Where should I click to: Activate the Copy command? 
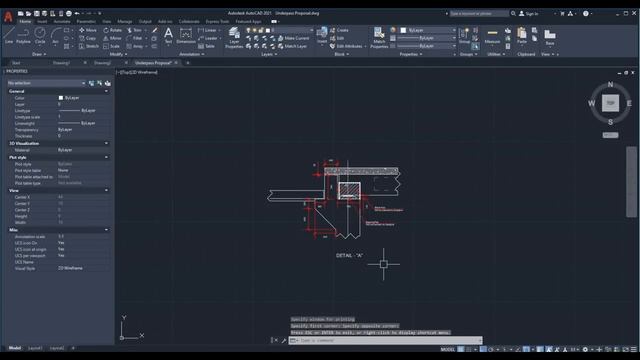[87, 38]
